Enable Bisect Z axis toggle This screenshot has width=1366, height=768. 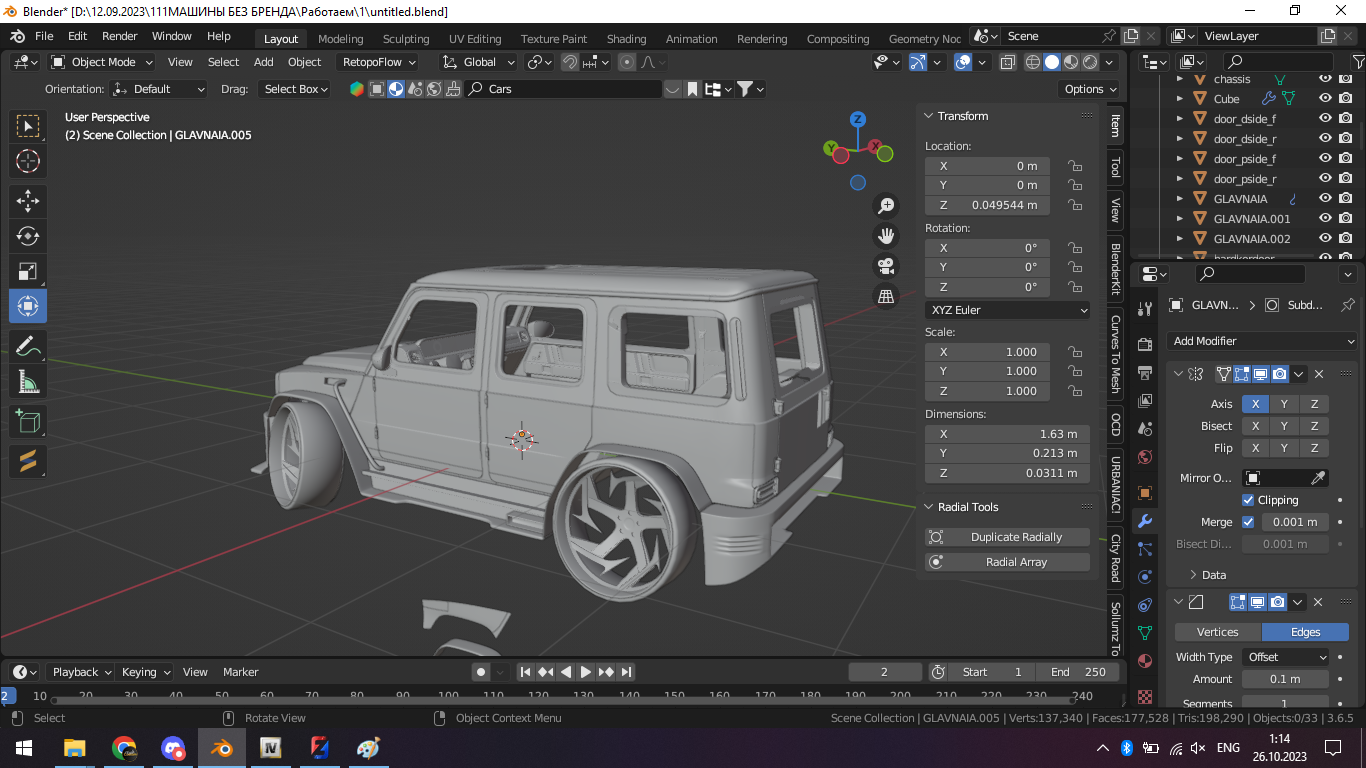point(1314,426)
